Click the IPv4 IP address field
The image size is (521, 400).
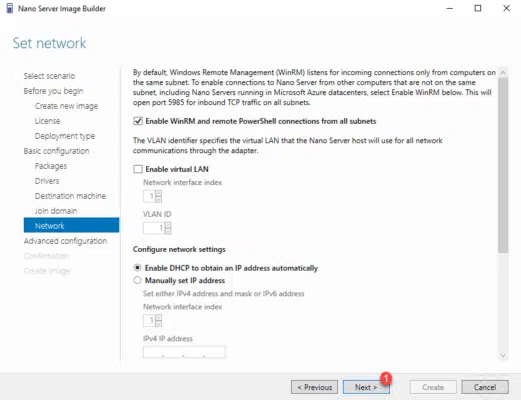click(184, 352)
